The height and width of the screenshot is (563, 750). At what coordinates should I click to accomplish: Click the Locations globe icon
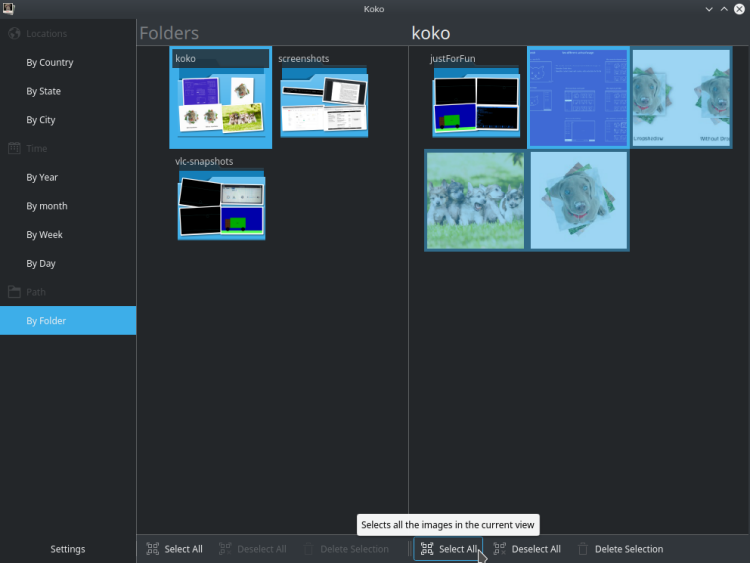click(14, 33)
